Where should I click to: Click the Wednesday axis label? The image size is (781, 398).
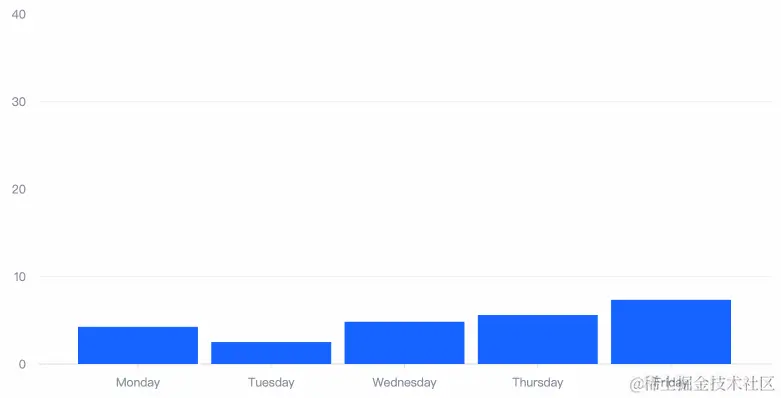tap(404, 383)
